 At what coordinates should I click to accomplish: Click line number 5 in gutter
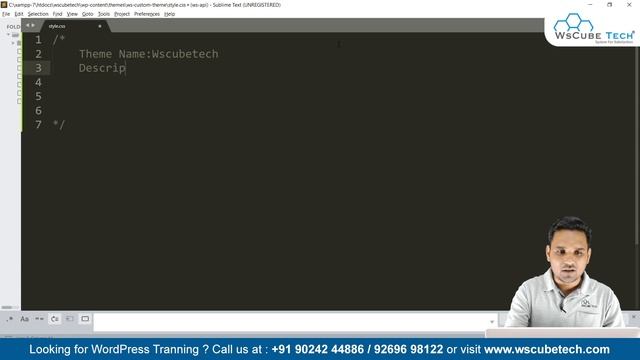pyautogui.click(x=38, y=96)
